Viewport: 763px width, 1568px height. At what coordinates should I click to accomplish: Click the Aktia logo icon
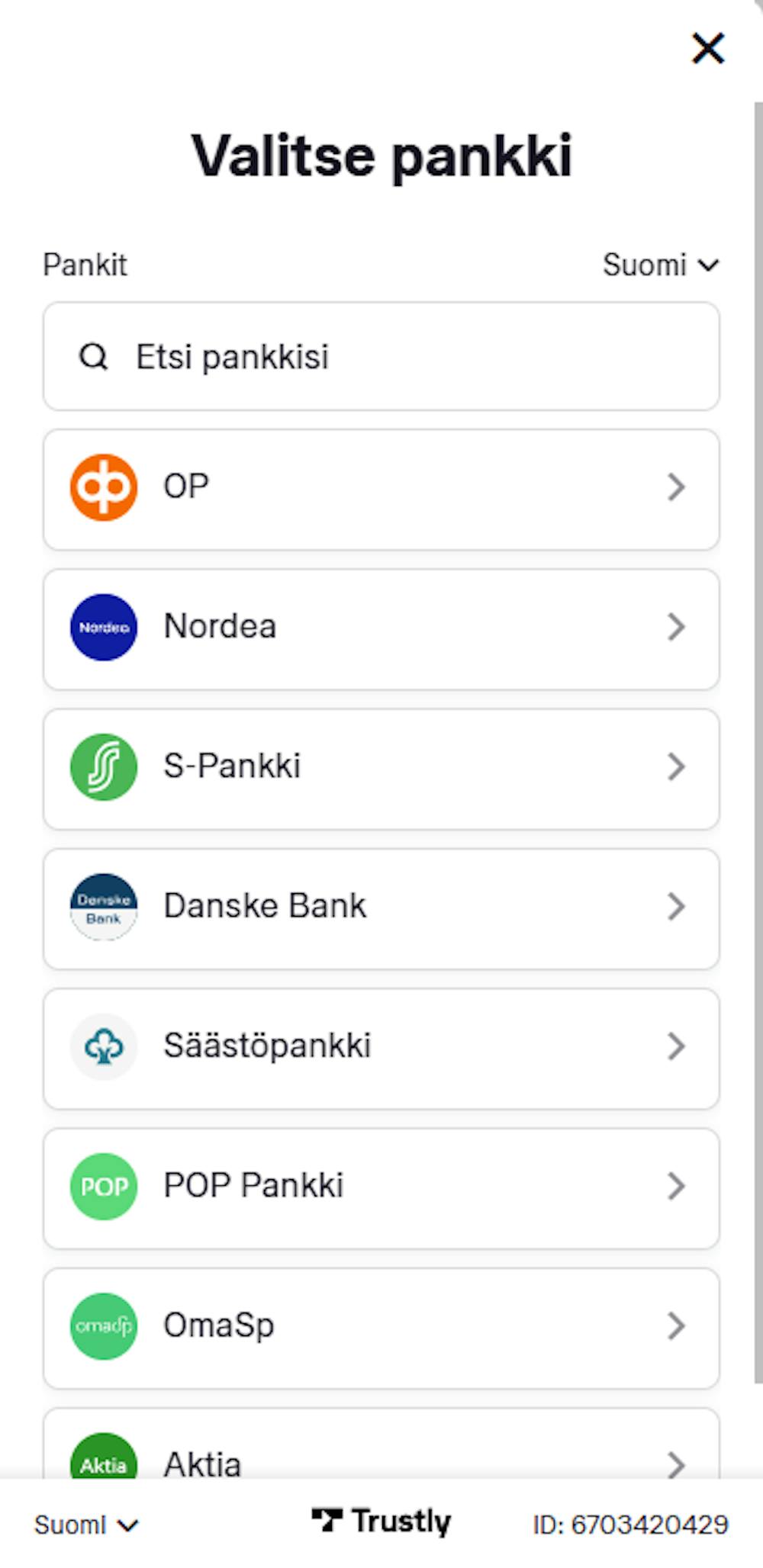(104, 1457)
